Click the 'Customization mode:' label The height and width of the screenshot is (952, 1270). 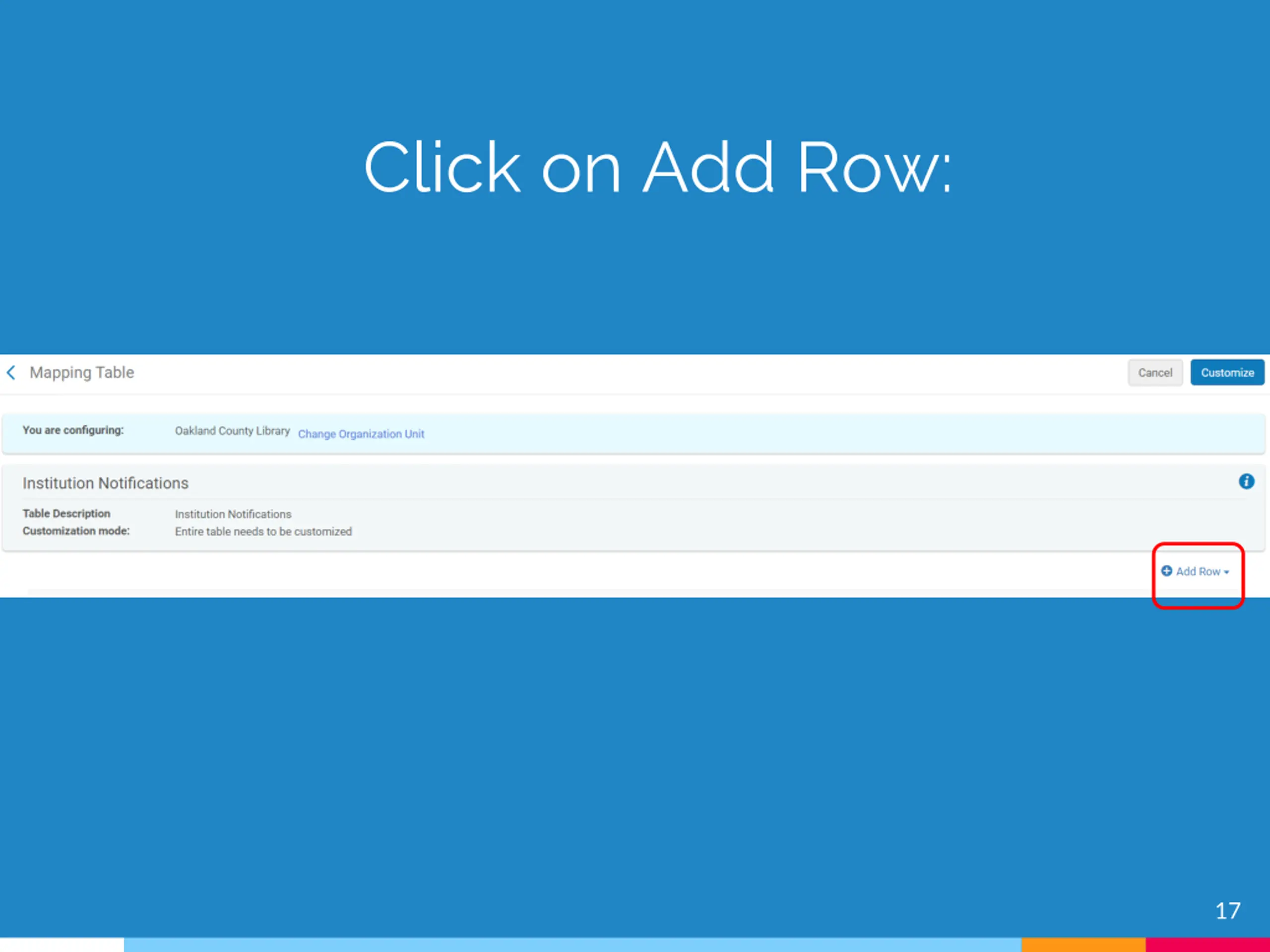[76, 531]
